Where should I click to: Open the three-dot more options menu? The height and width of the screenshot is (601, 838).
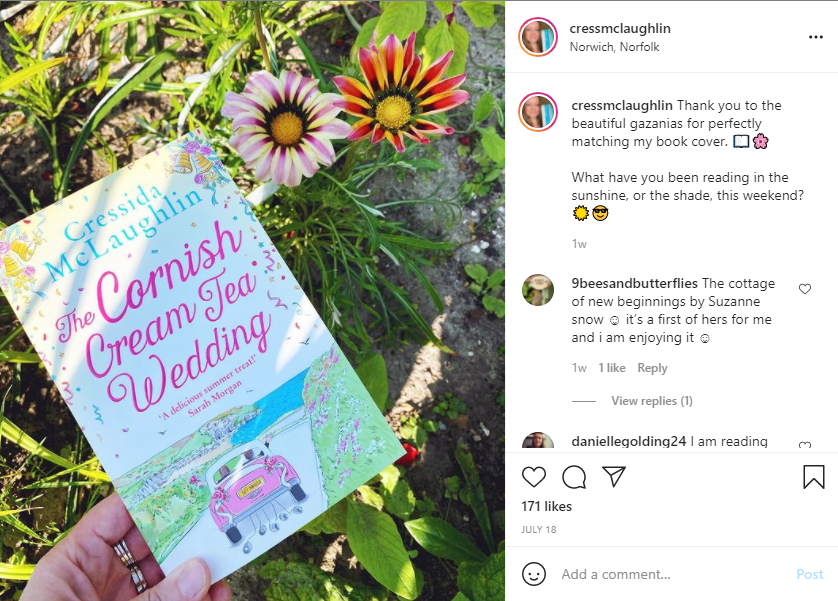click(x=816, y=37)
